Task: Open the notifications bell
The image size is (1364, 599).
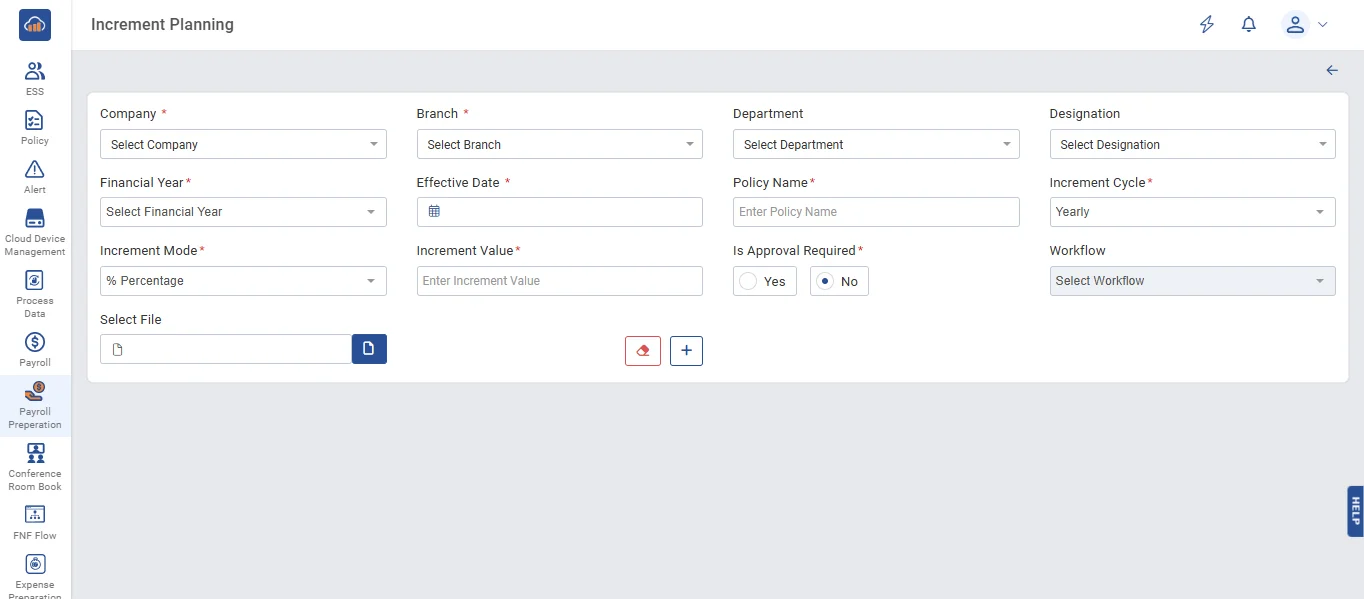Action: click(x=1248, y=25)
